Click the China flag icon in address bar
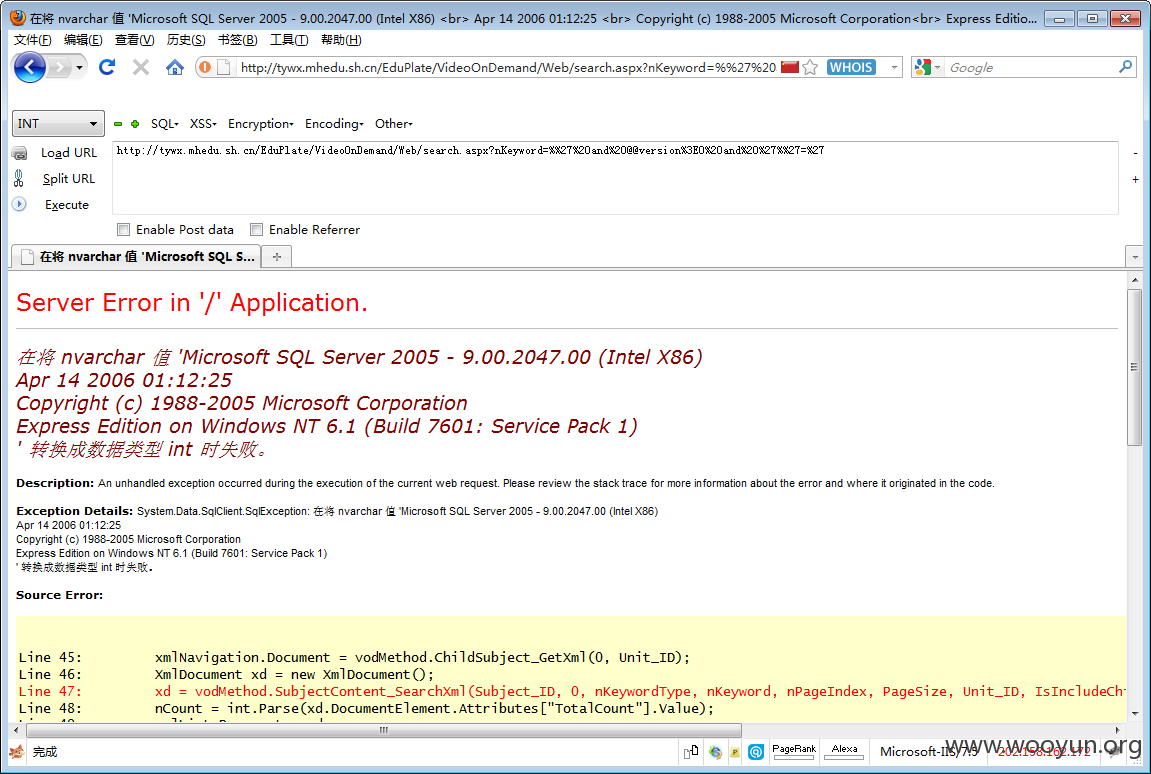The width and height of the screenshot is (1151, 774). pyautogui.click(x=790, y=68)
